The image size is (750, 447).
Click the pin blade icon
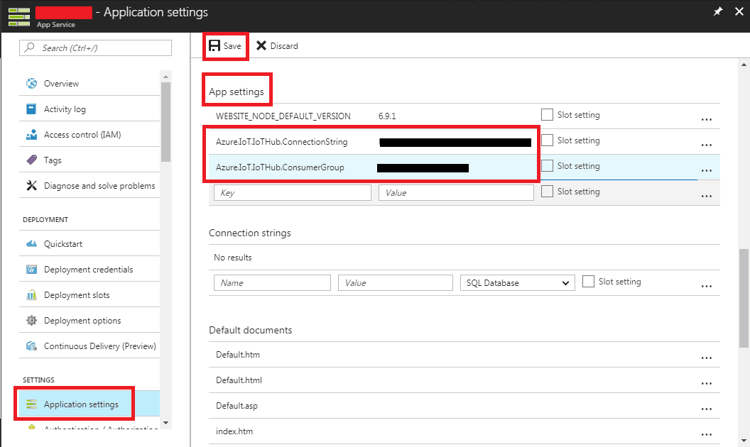(717, 11)
